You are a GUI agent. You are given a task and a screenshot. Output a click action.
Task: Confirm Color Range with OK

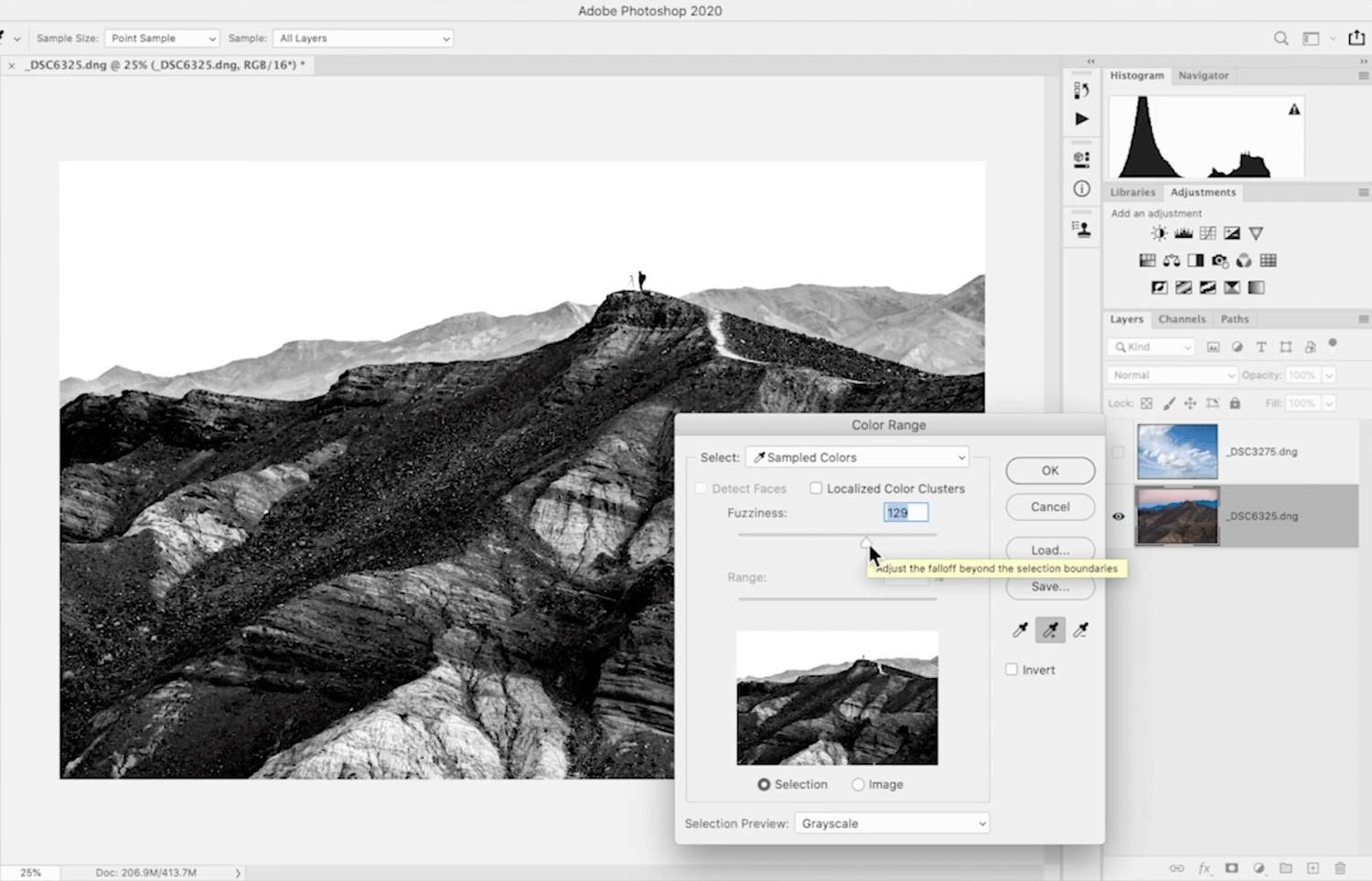pos(1050,470)
